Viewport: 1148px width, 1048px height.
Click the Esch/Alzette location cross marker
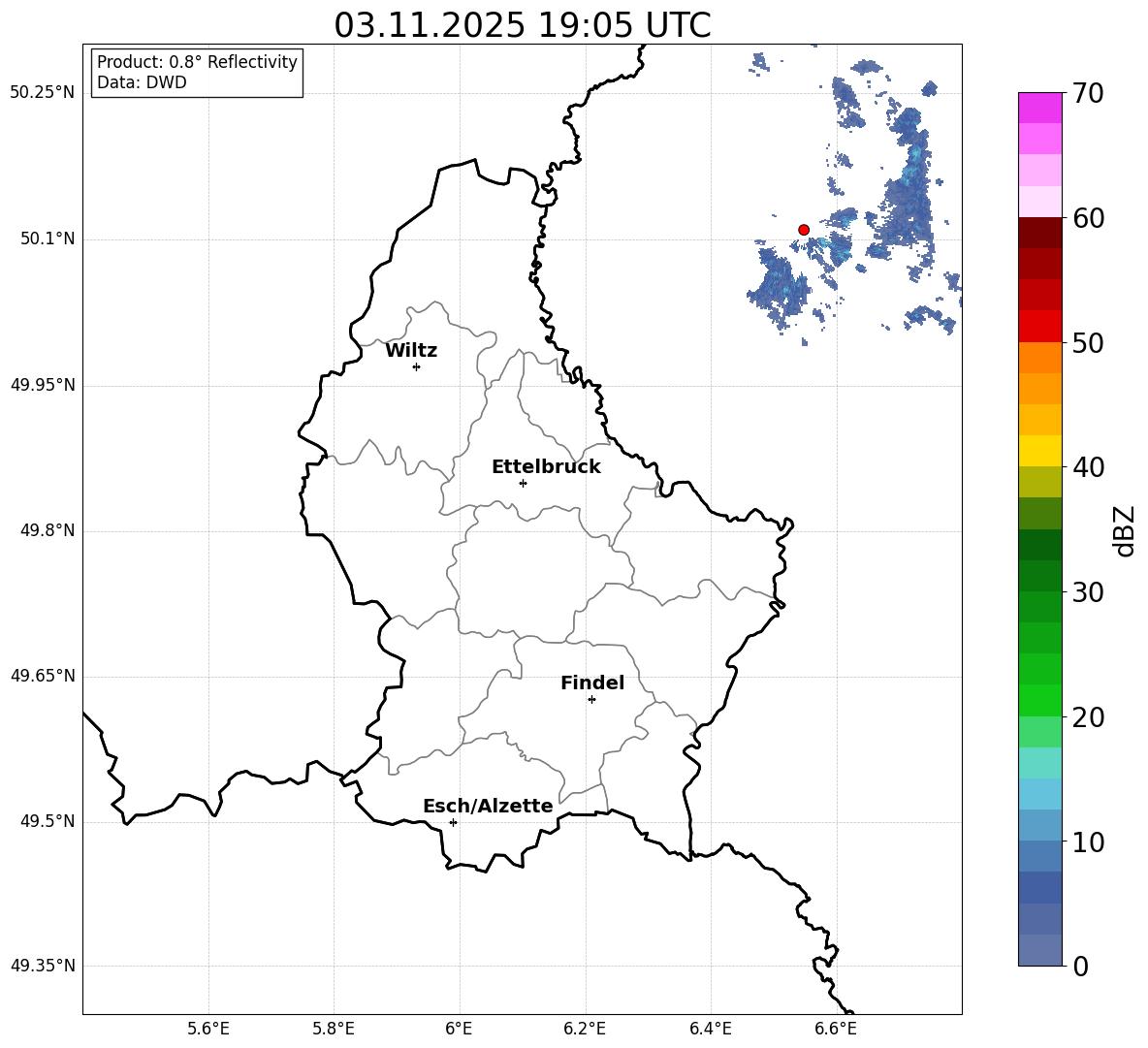(453, 822)
